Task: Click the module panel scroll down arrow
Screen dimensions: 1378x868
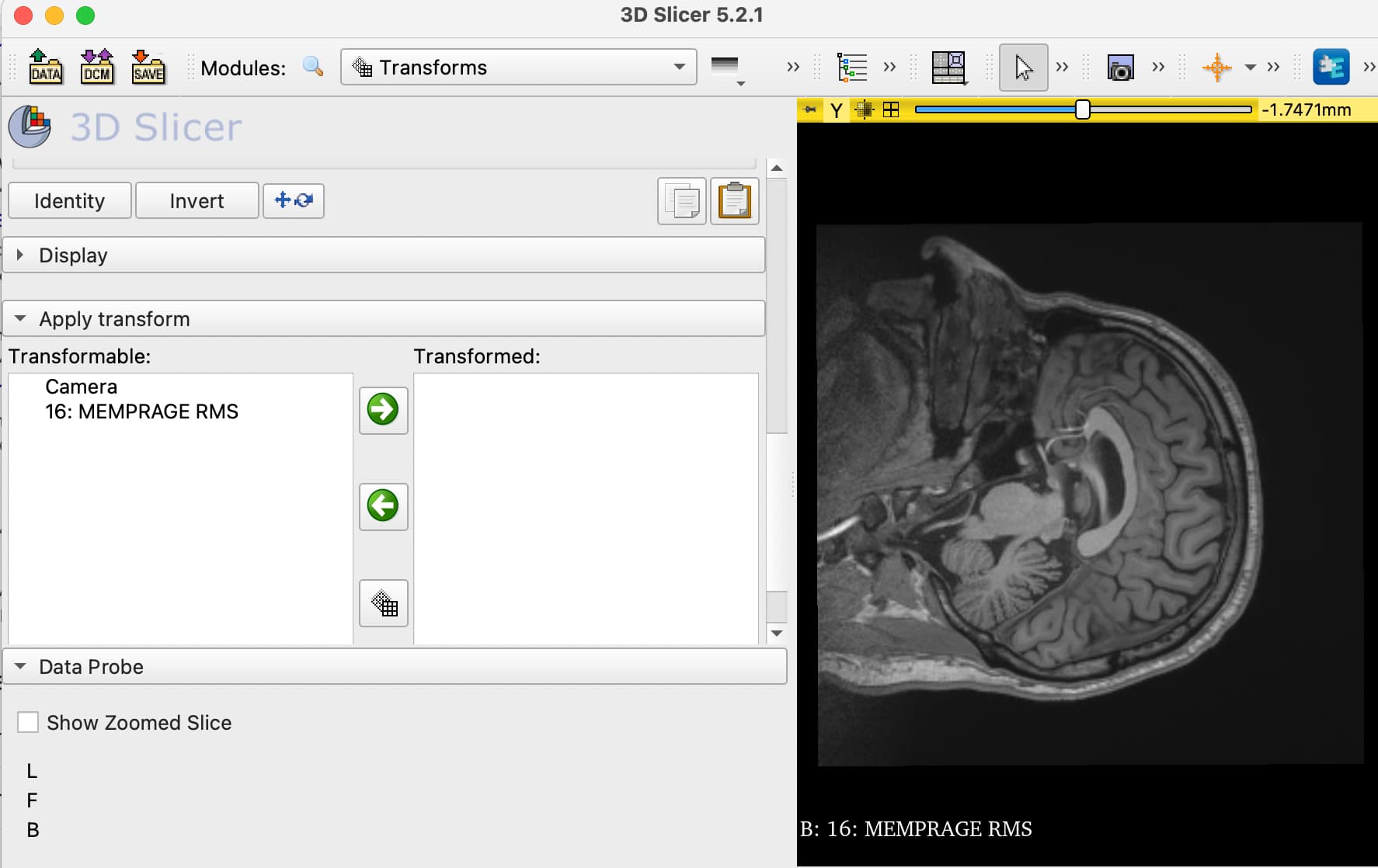Action: (777, 634)
